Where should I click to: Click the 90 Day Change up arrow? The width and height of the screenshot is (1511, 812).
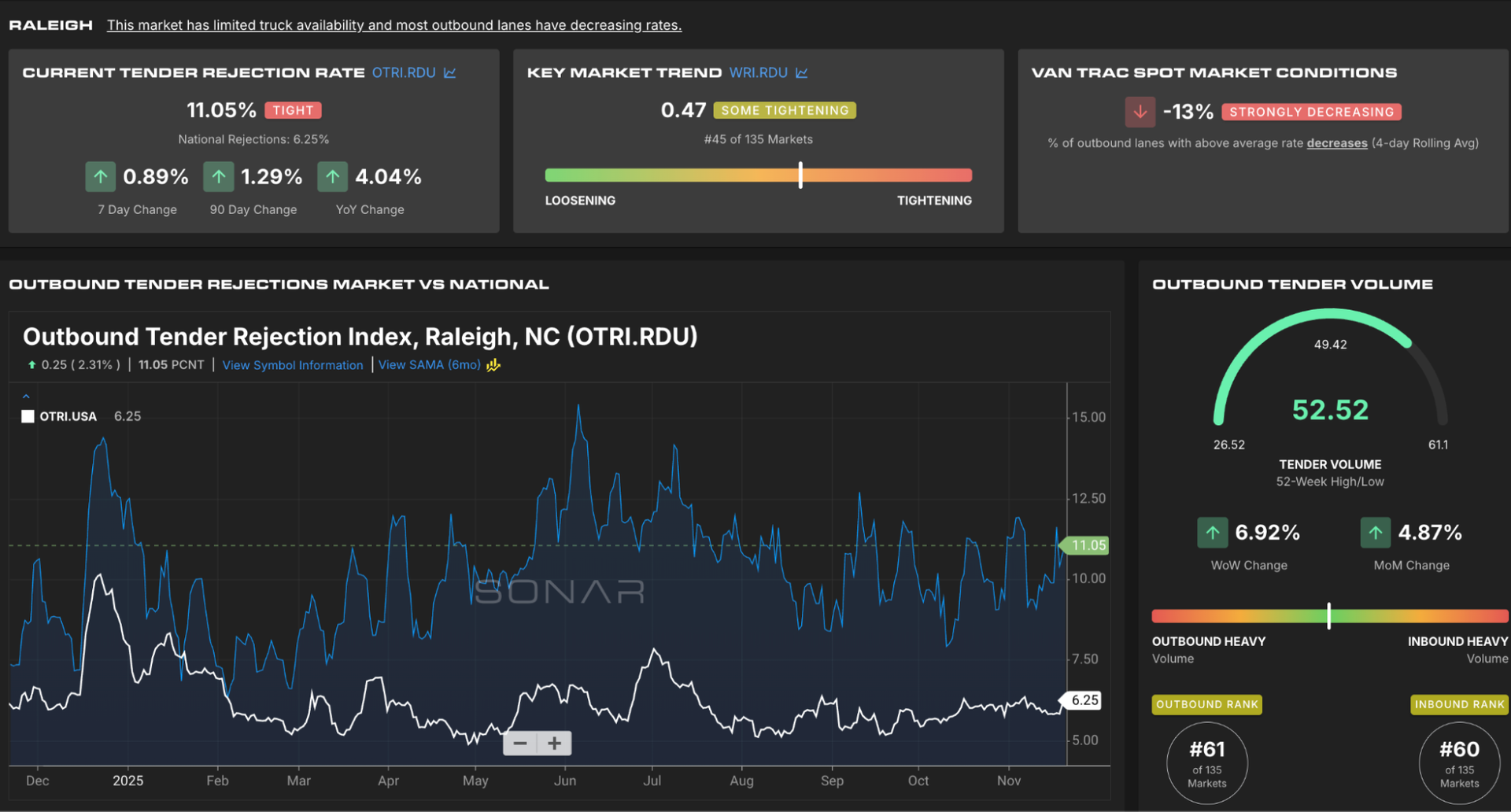tap(219, 177)
